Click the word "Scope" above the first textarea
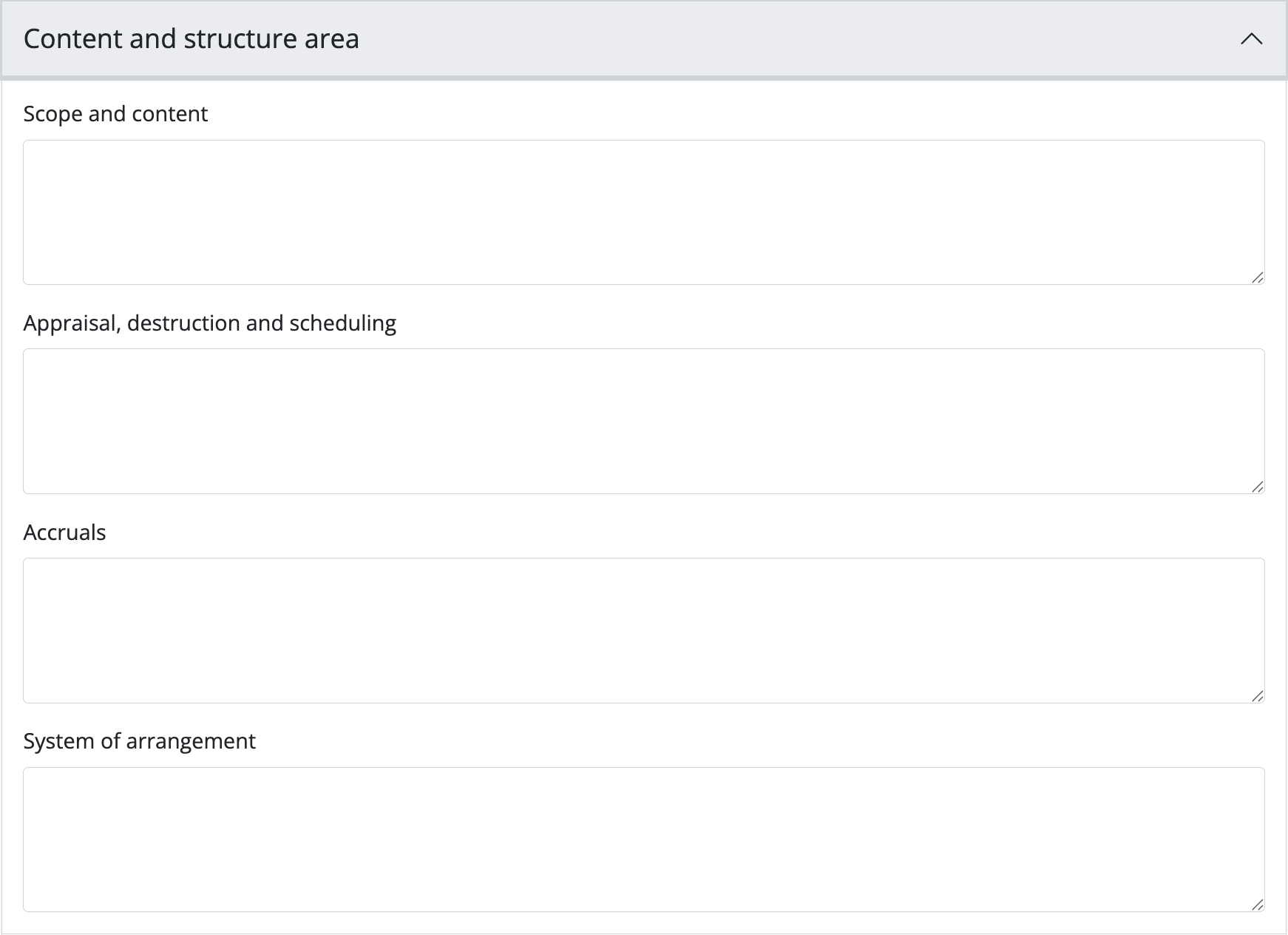The width and height of the screenshot is (1288, 935). [x=52, y=114]
